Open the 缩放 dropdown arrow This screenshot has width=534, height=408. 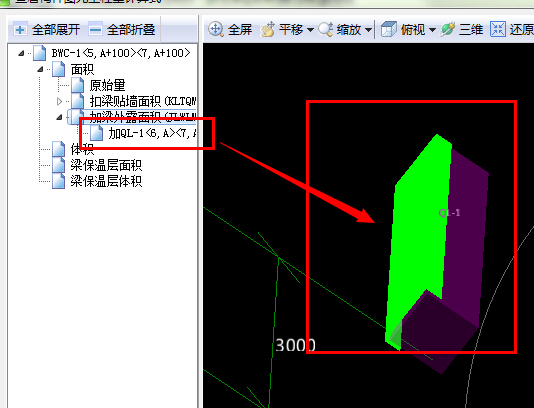pyautogui.click(x=368, y=30)
